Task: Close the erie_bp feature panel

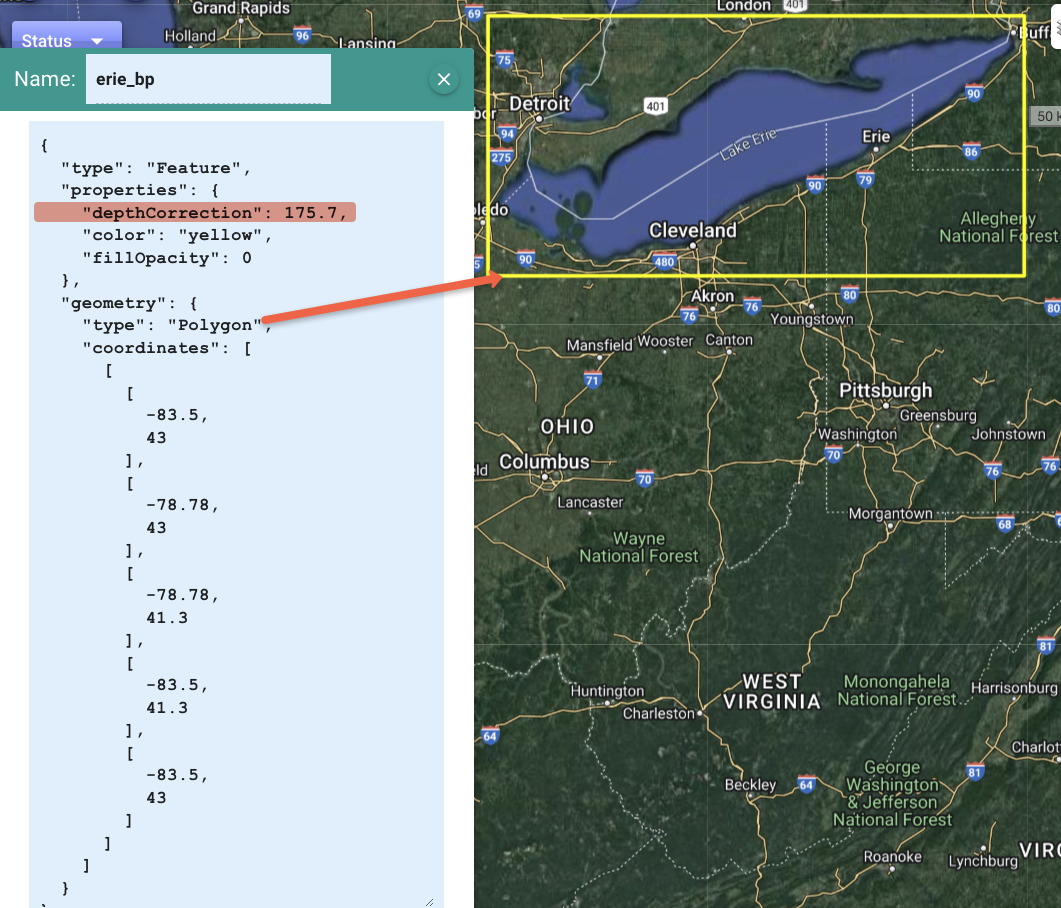Action: click(444, 80)
